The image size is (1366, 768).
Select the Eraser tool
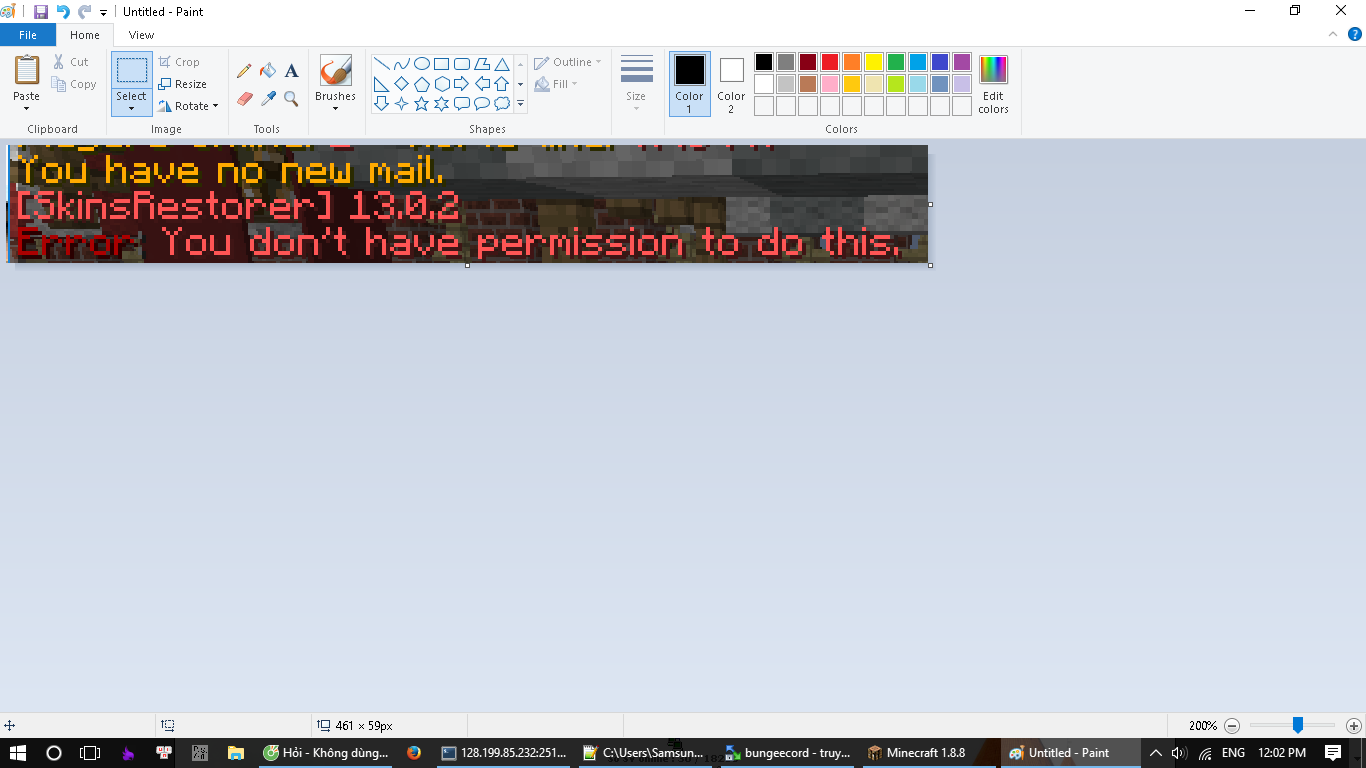(x=244, y=98)
